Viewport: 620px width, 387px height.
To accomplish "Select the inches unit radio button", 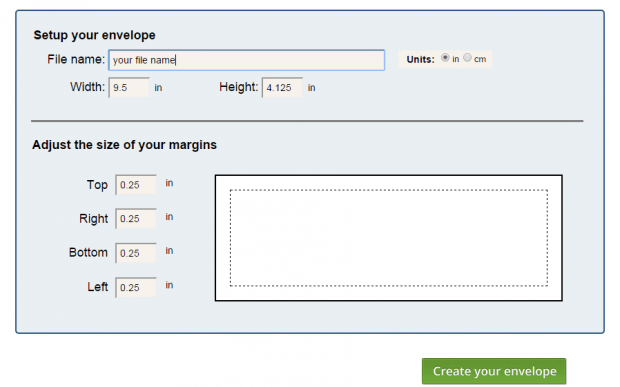I will 445,58.
